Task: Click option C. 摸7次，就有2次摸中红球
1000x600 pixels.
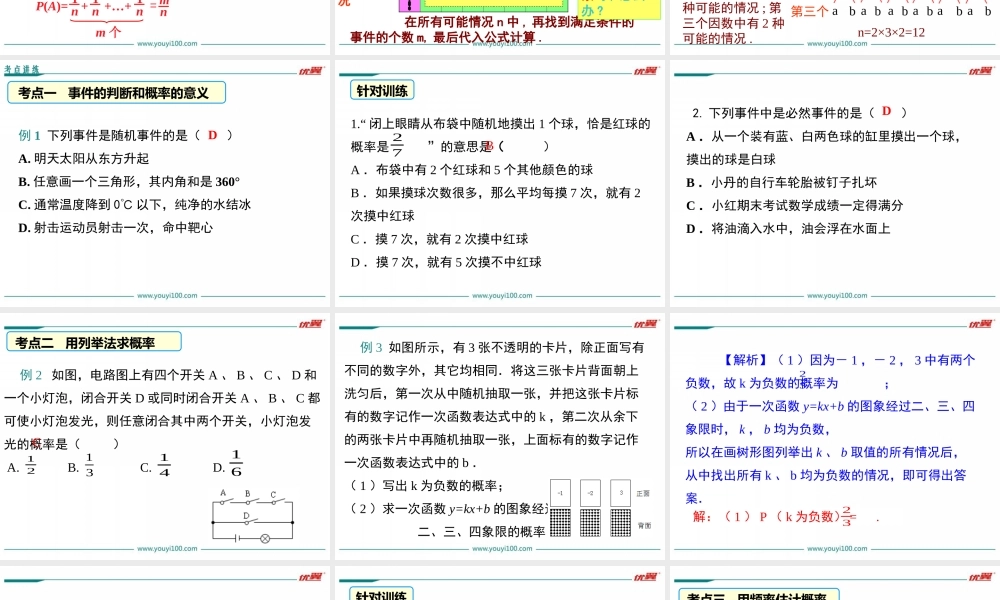Action: [x=439, y=239]
